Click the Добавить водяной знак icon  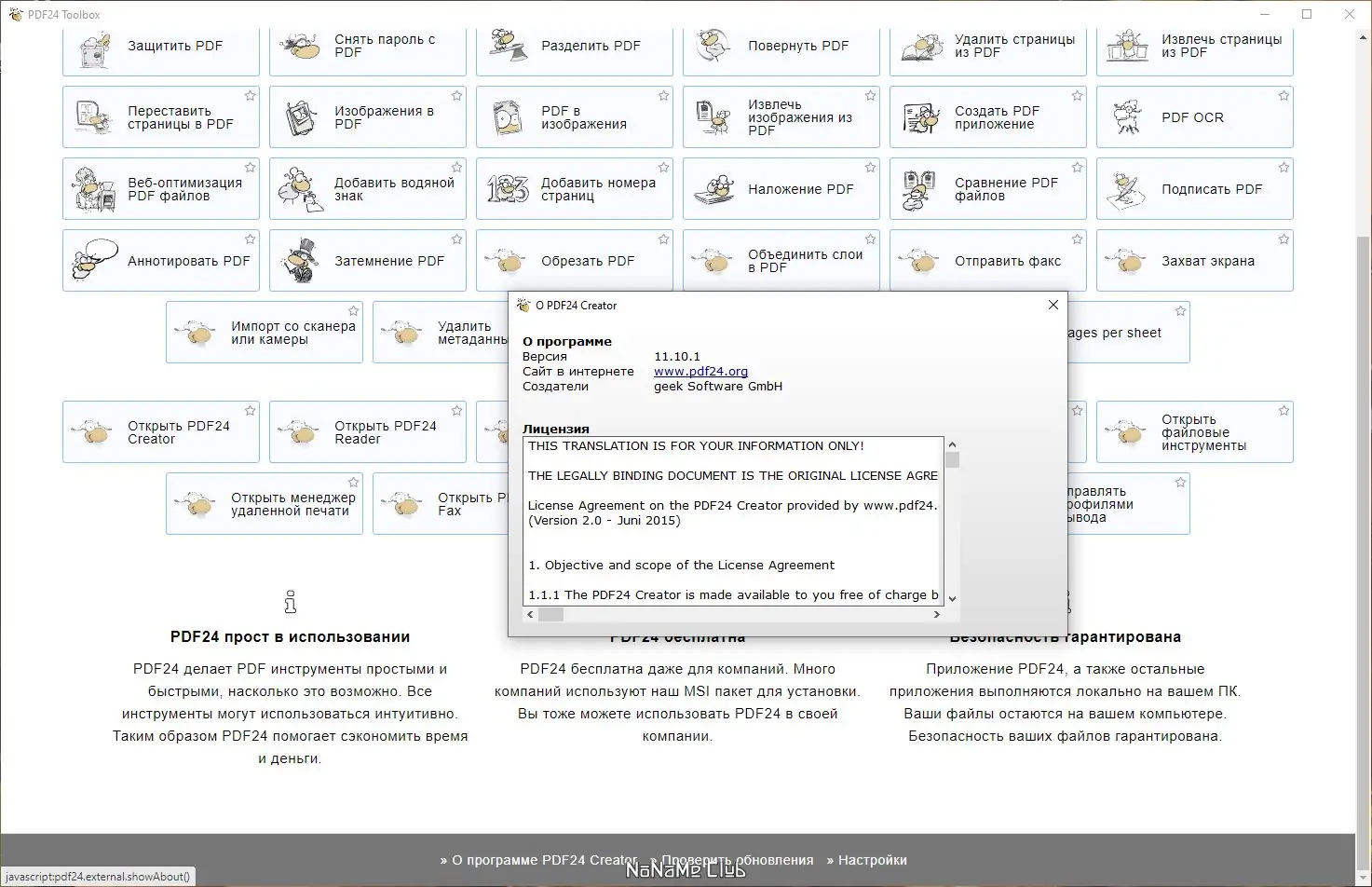tap(302, 189)
